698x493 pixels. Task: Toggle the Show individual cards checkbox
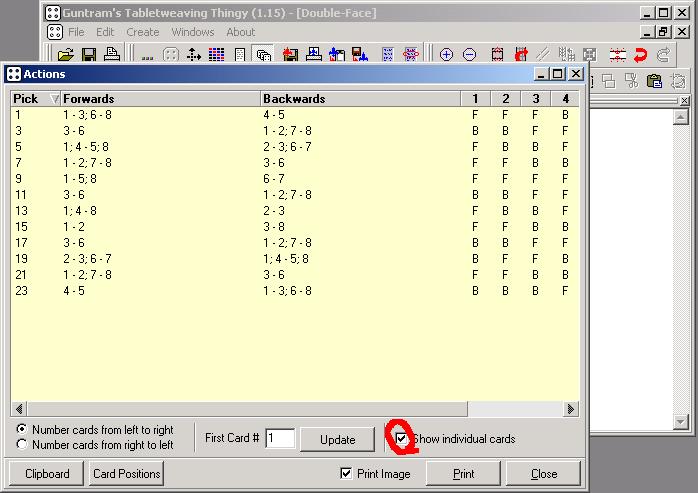[401, 439]
